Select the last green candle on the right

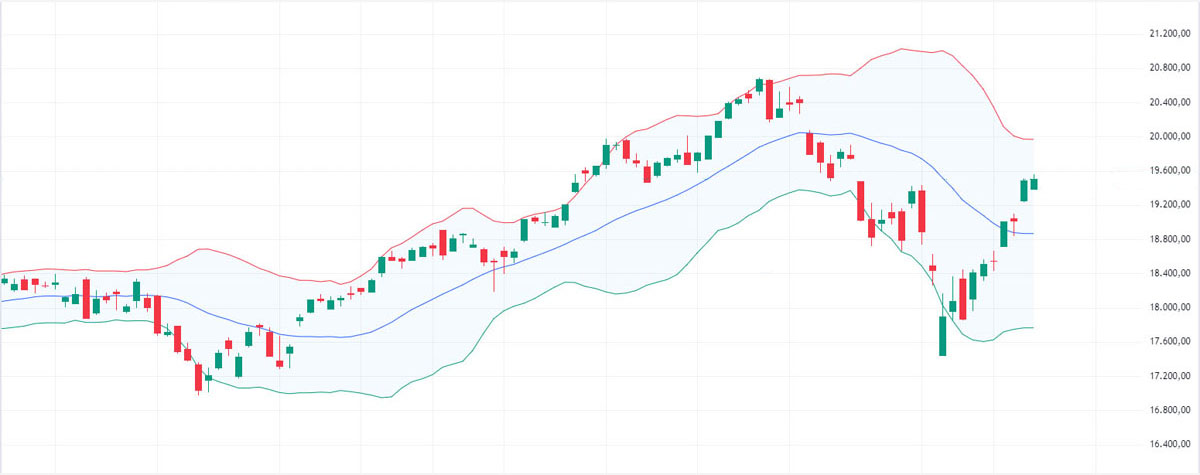coord(1034,183)
